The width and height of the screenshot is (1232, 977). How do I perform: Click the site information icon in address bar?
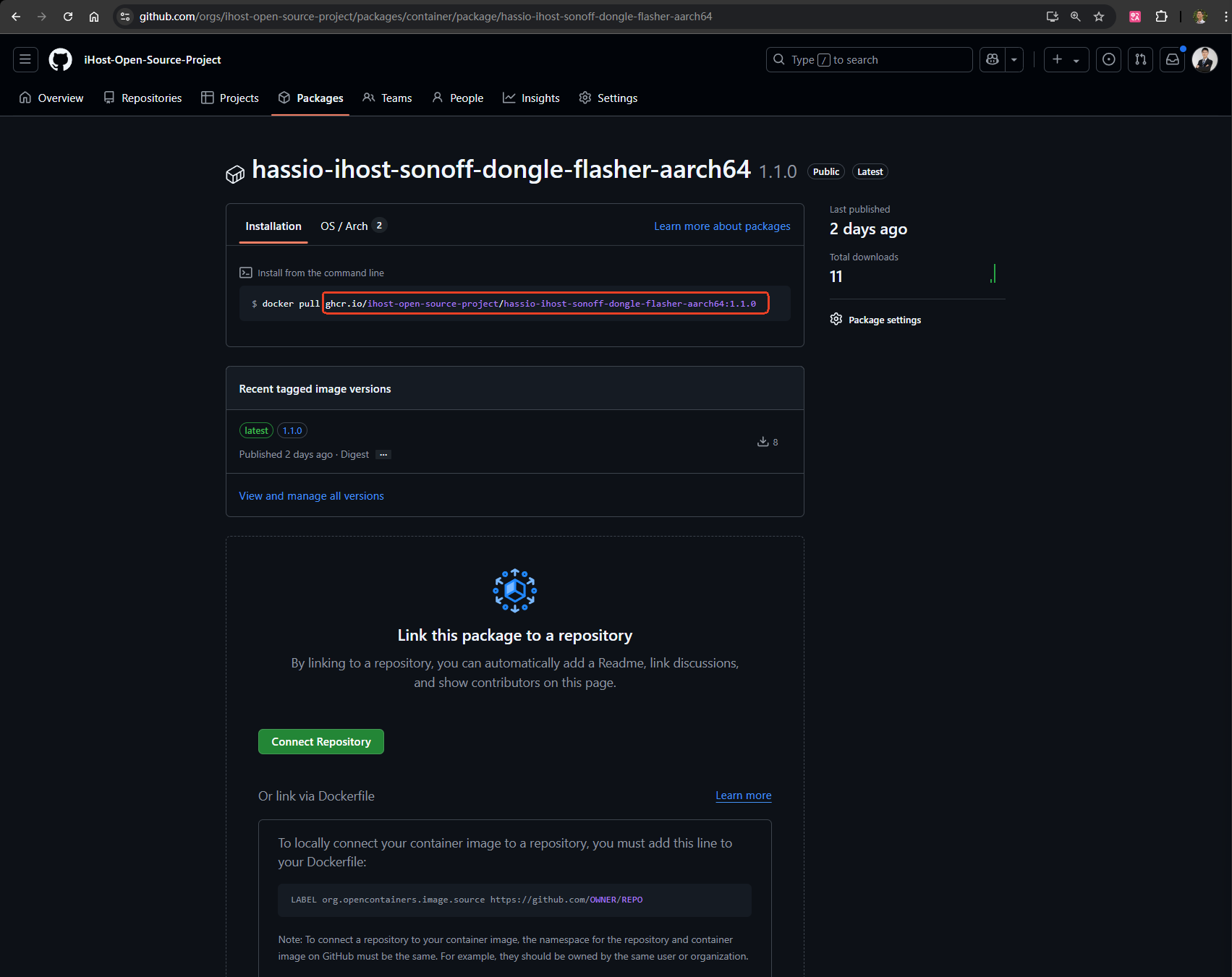(x=125, y=17)
